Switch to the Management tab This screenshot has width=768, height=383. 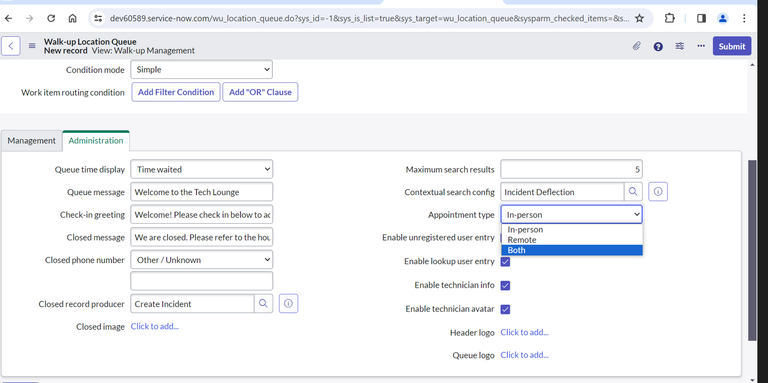tap(31, 141)
